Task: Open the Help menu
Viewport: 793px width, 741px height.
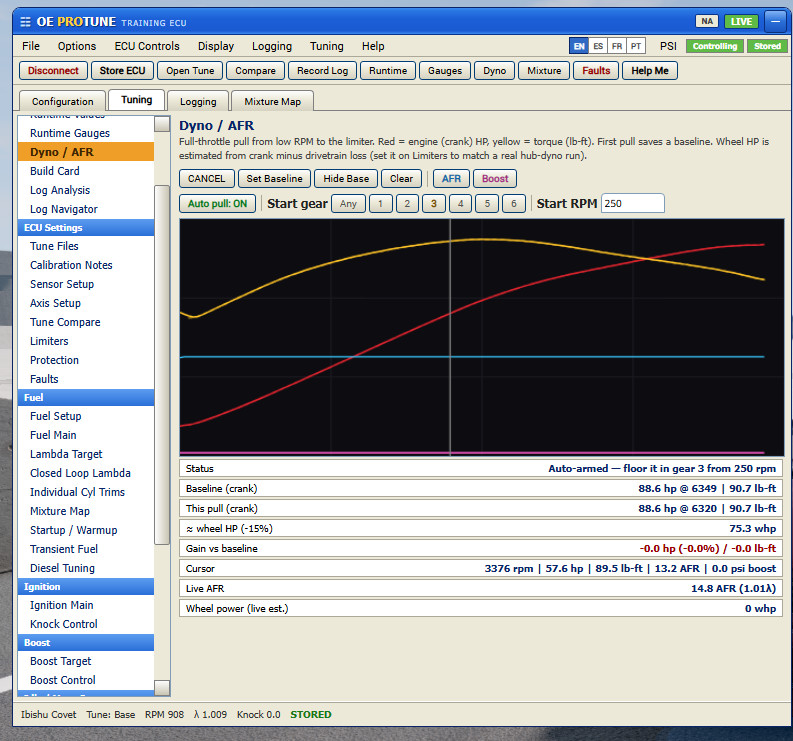Action: click(x=373, y=46)
